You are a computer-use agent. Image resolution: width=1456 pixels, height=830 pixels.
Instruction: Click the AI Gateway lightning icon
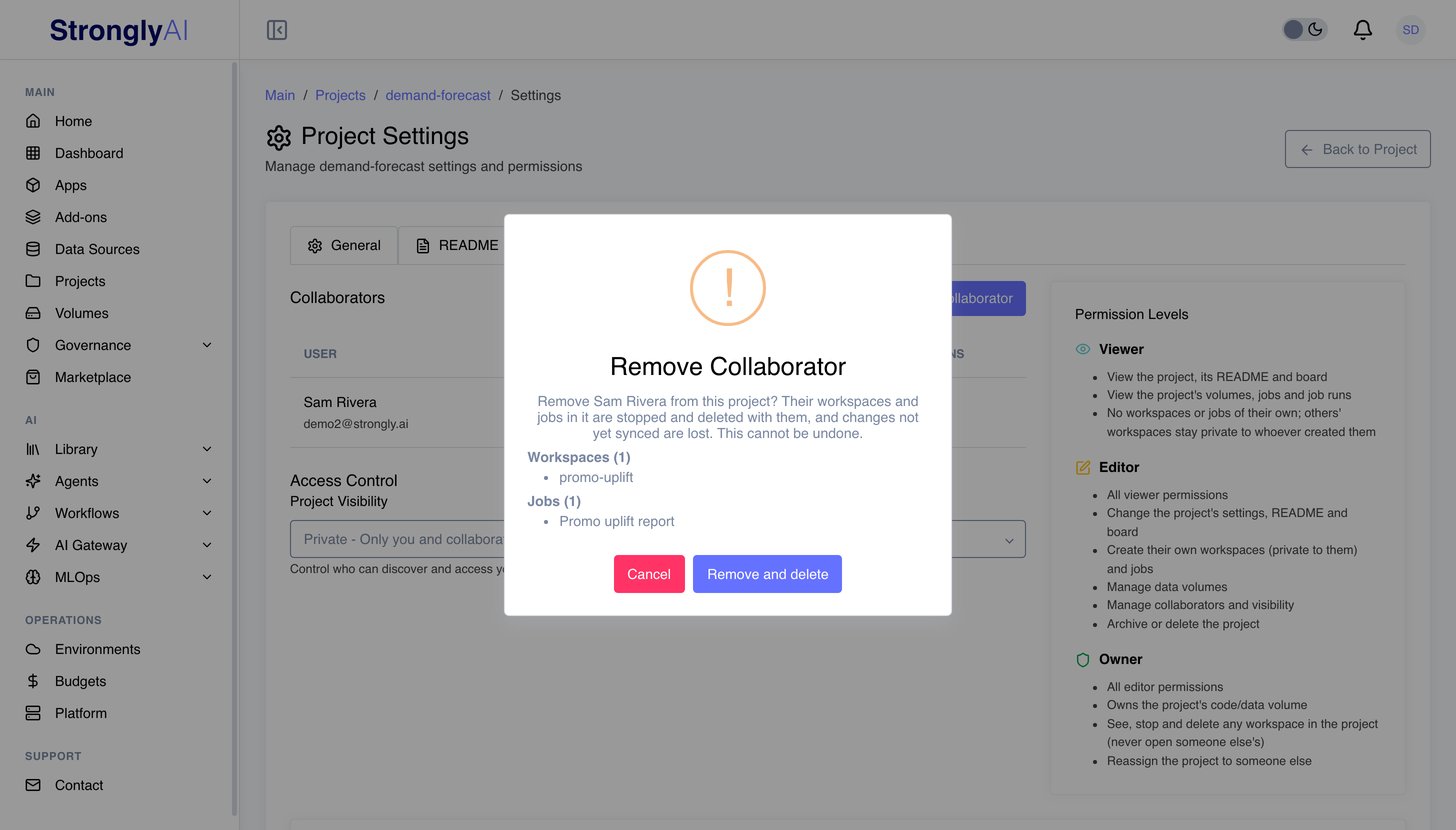[x=33, y=545]
